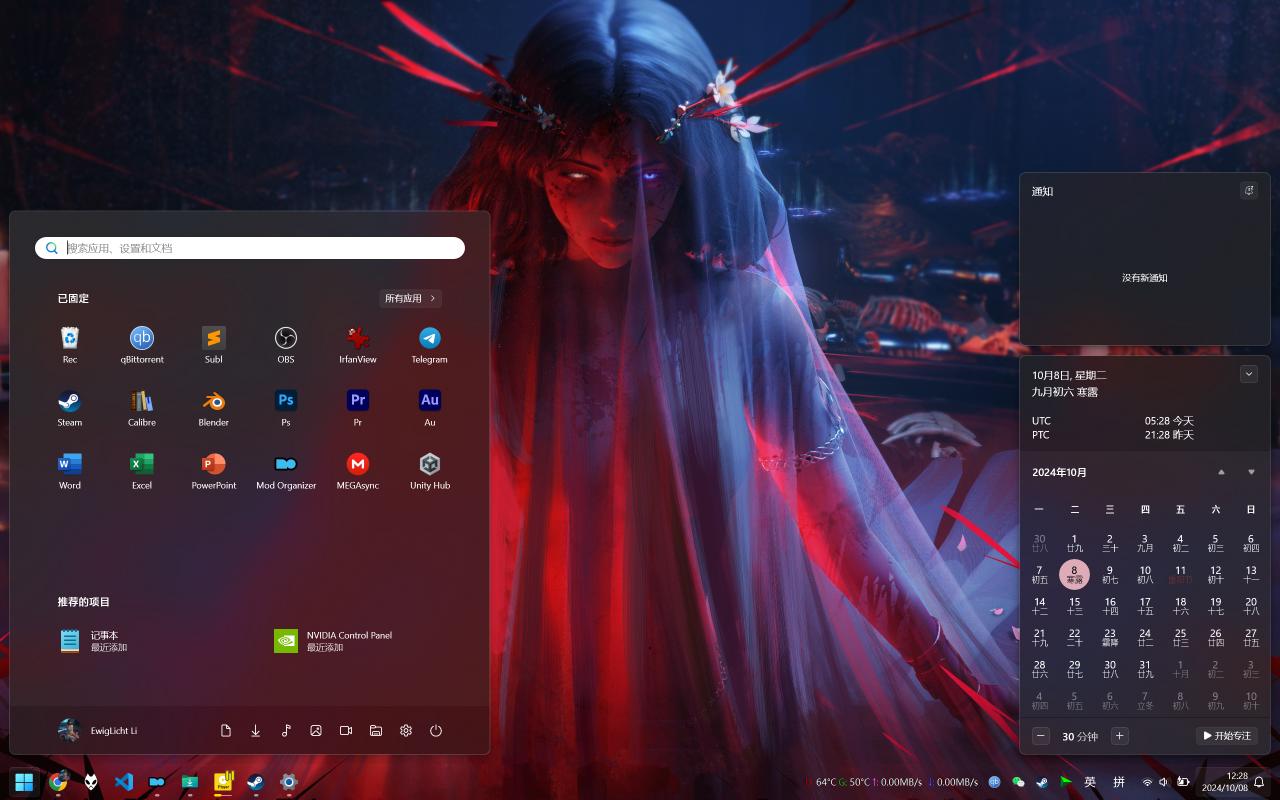Open the Steam icon on the taskbar
This screenshot has width=1280, height=800.
pyautogui.click(x=256, y=782)
